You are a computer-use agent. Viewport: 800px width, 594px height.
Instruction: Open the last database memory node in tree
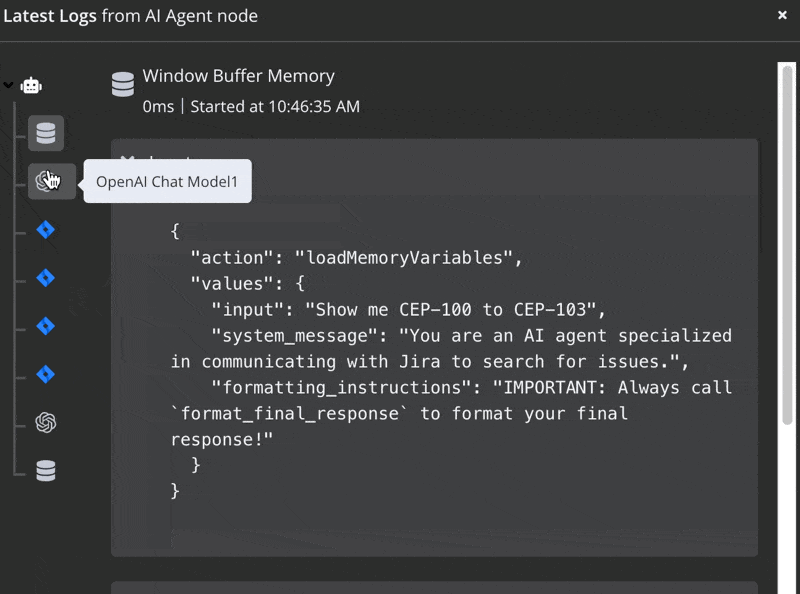pyautogui.click(x=45, y=471)
